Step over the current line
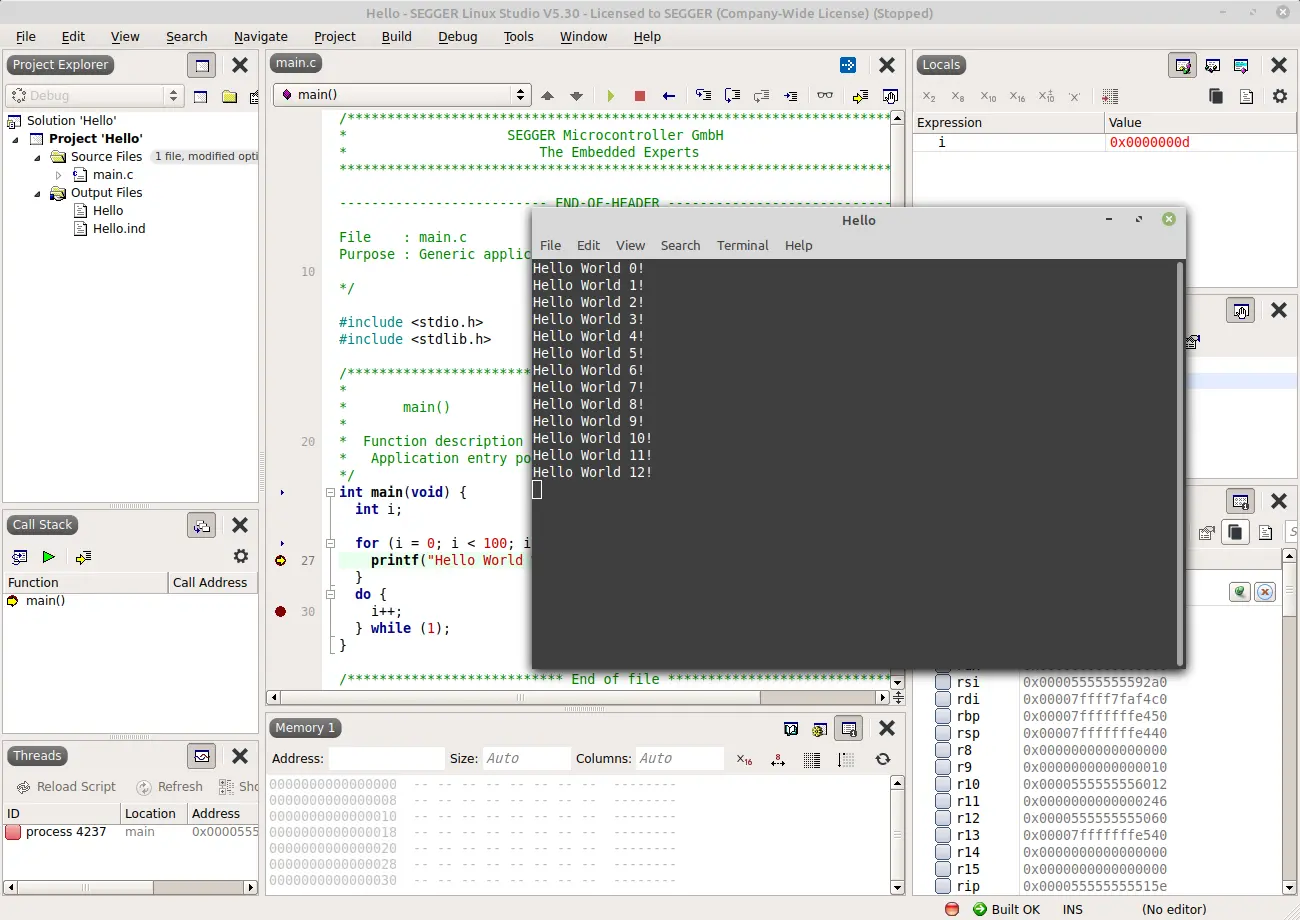1300x920 pixels. point(732,95)
